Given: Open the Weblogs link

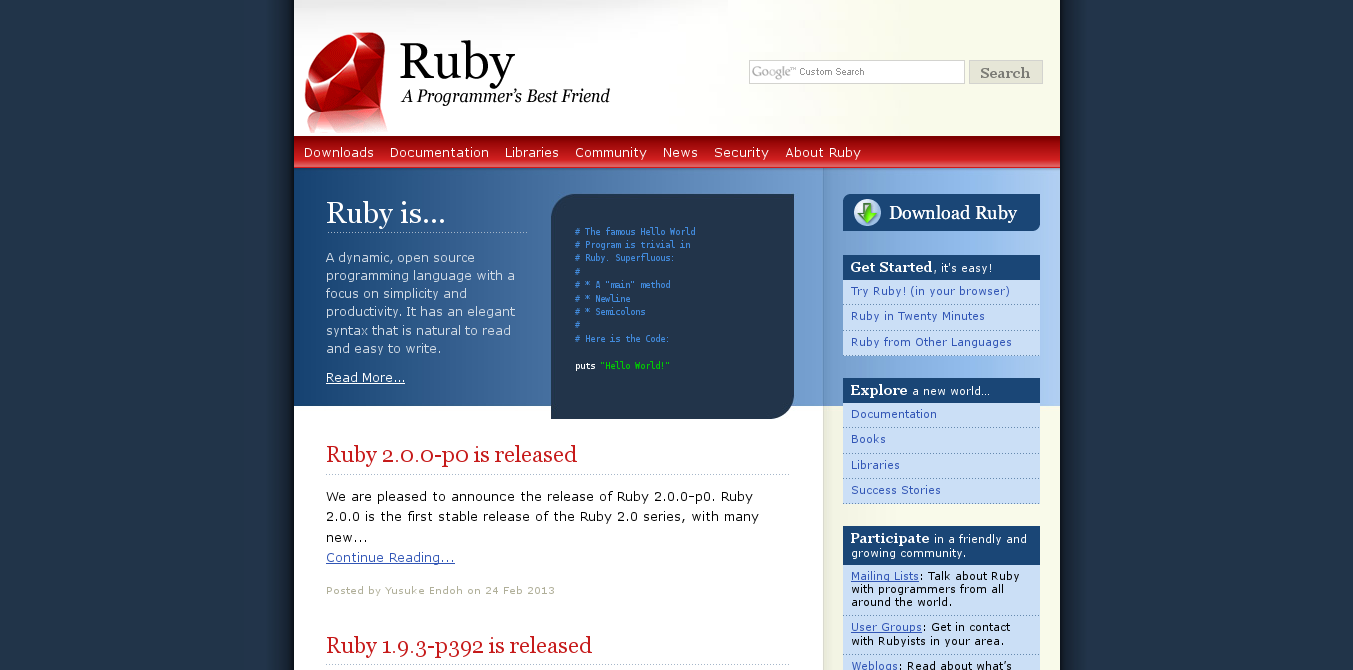Looking at the screenshot, I should [x=874, y=665].
